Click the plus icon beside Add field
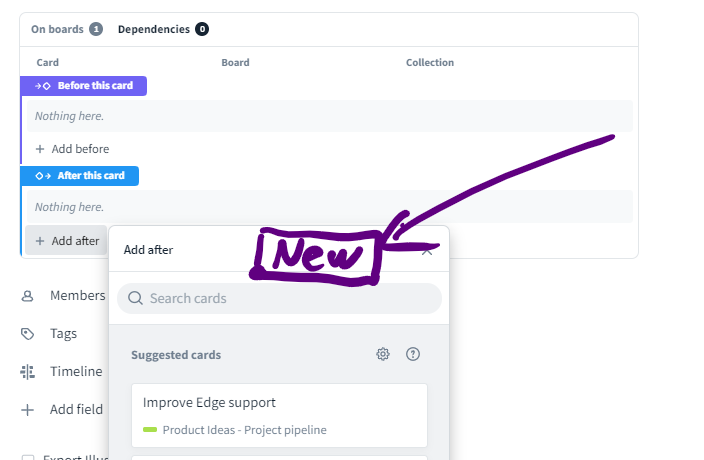The width and height of the screenshot is (704, 460). 28,410
